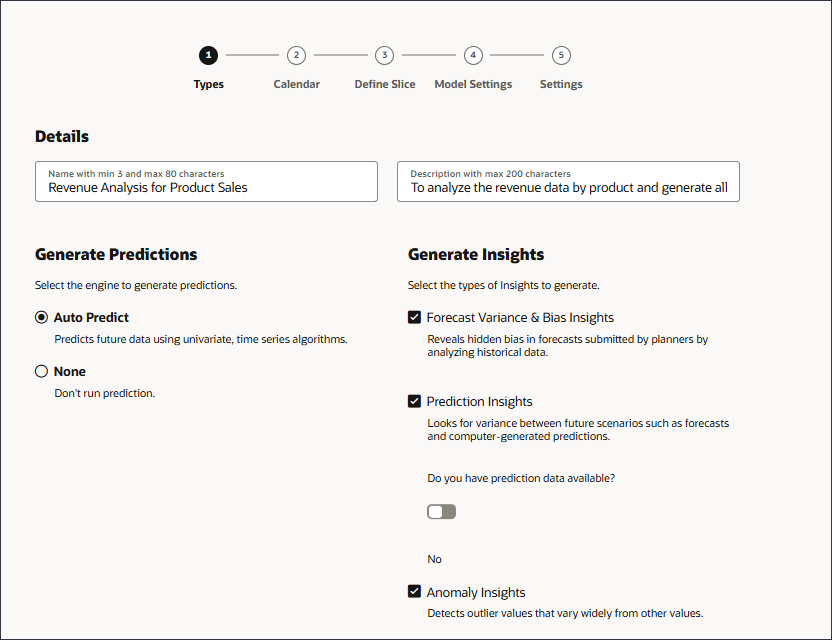Open step 3 Define Slice circle
Image resolution: width=832 pixels, height=640 pixels.
(384, 55)
